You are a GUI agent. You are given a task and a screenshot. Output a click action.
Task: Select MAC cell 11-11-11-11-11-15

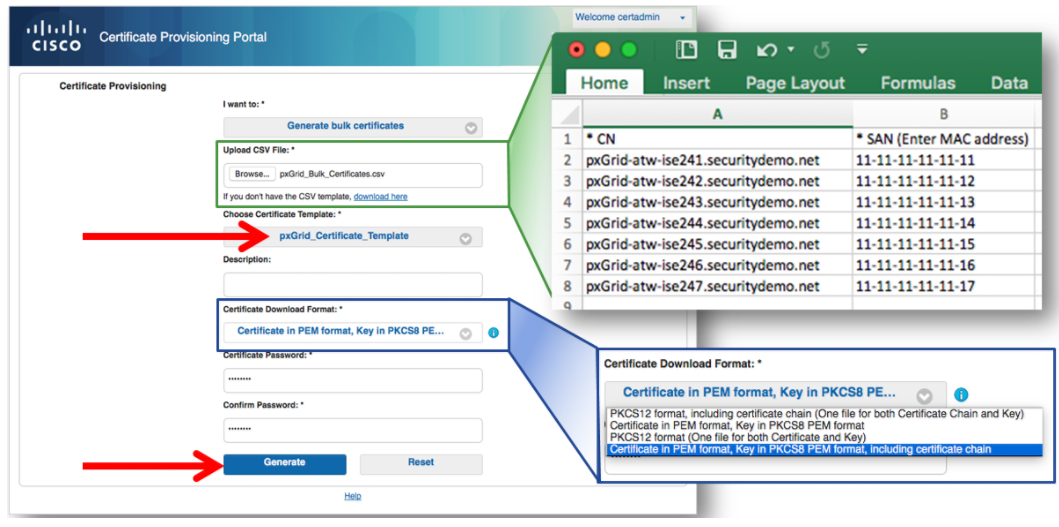click(x=943, y=244)
